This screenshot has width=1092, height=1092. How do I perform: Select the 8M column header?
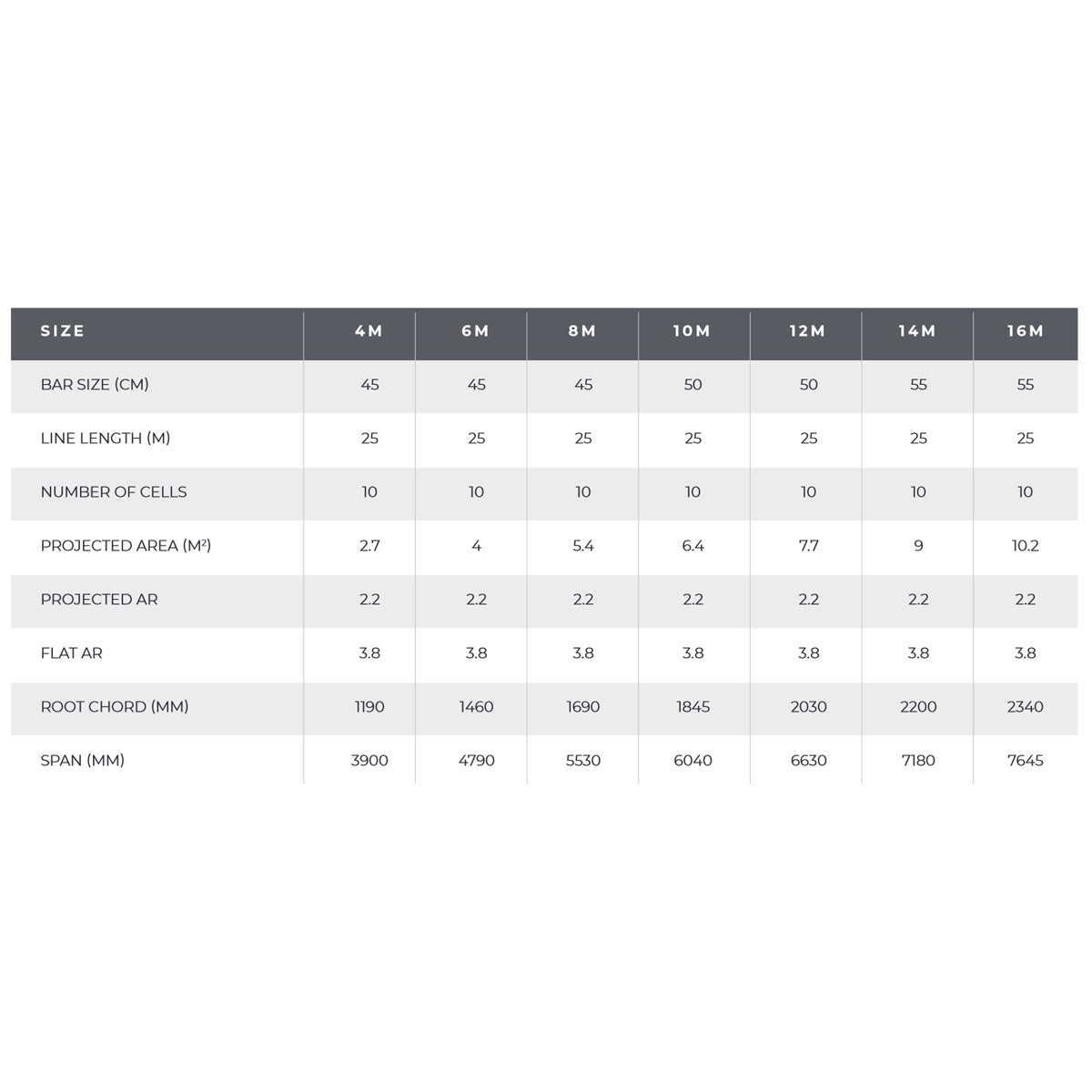[x=582, y=331]
